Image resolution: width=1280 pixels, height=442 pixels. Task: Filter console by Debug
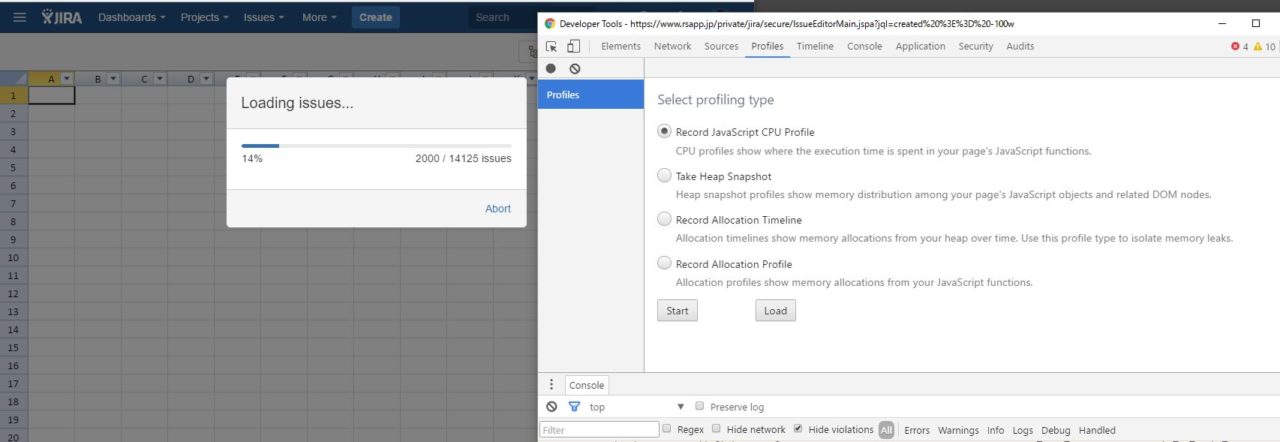point(1055,430)
